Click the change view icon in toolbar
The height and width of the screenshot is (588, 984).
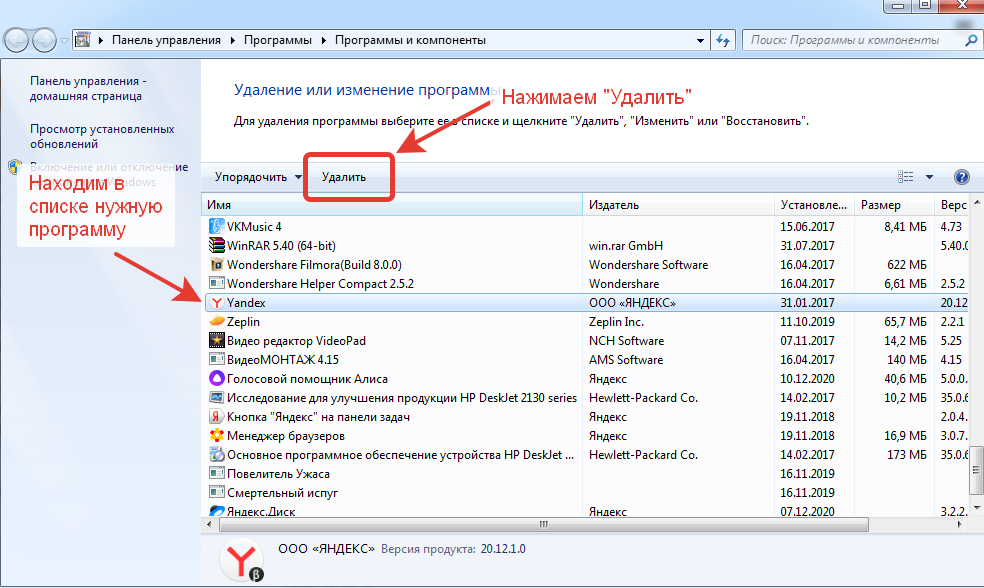(x=906, y=177)
